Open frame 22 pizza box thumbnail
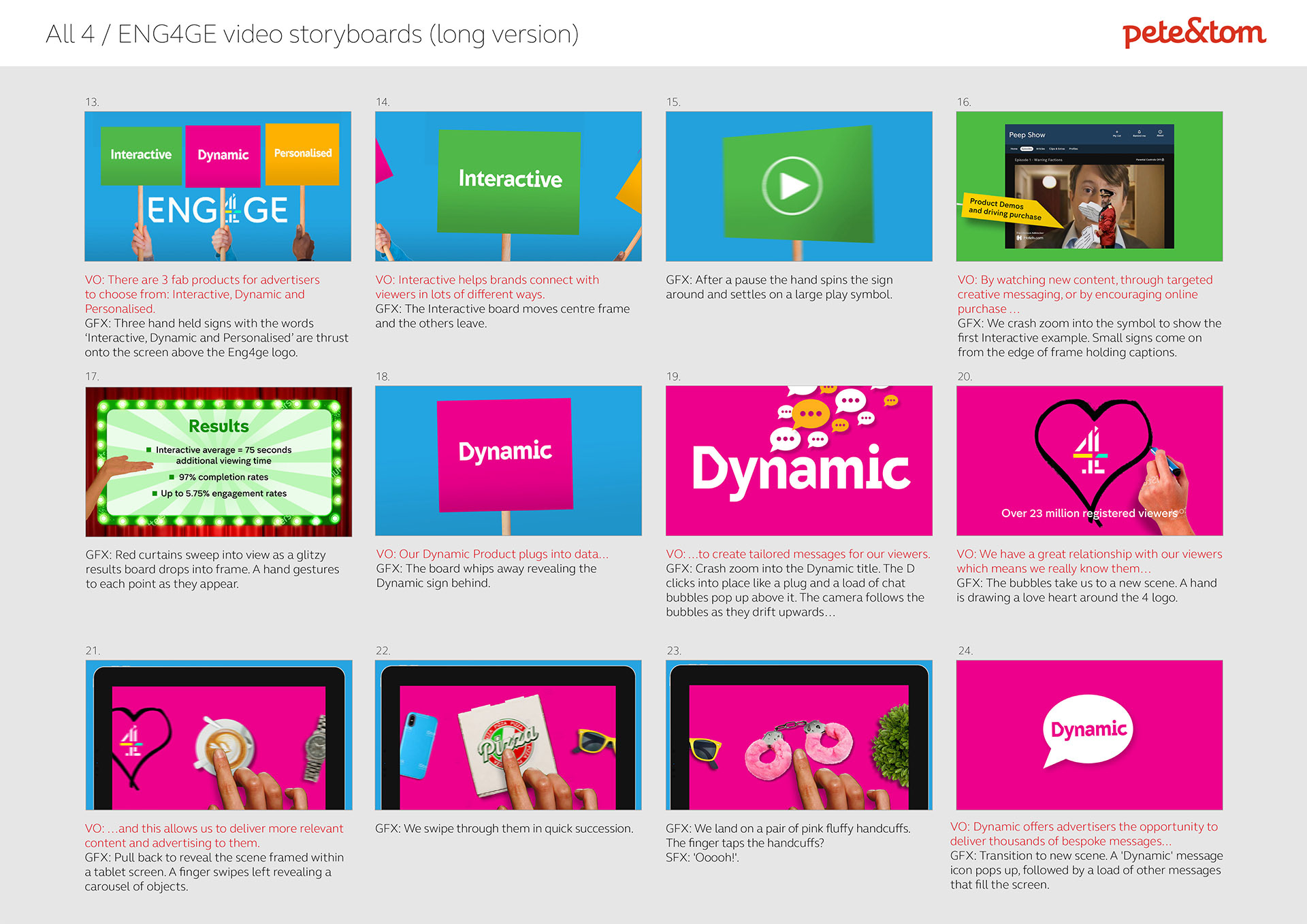Screen dimensions: 1307x924 click(509, 735)
